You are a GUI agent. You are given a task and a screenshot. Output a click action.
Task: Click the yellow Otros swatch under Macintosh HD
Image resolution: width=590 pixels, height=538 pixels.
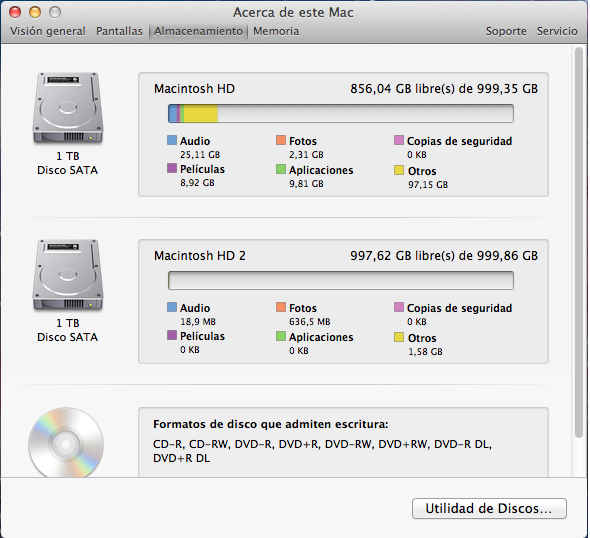point(399,170)
